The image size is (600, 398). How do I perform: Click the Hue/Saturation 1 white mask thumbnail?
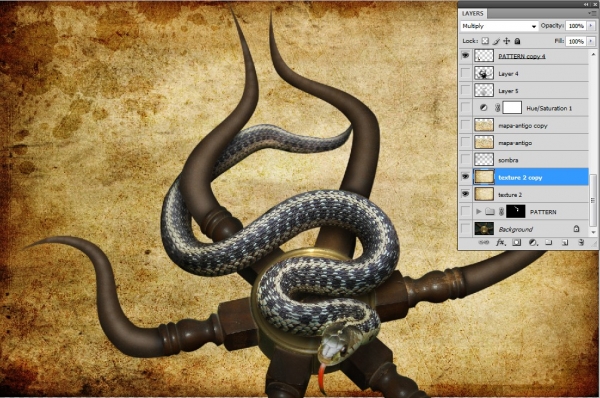click(512, 108)
